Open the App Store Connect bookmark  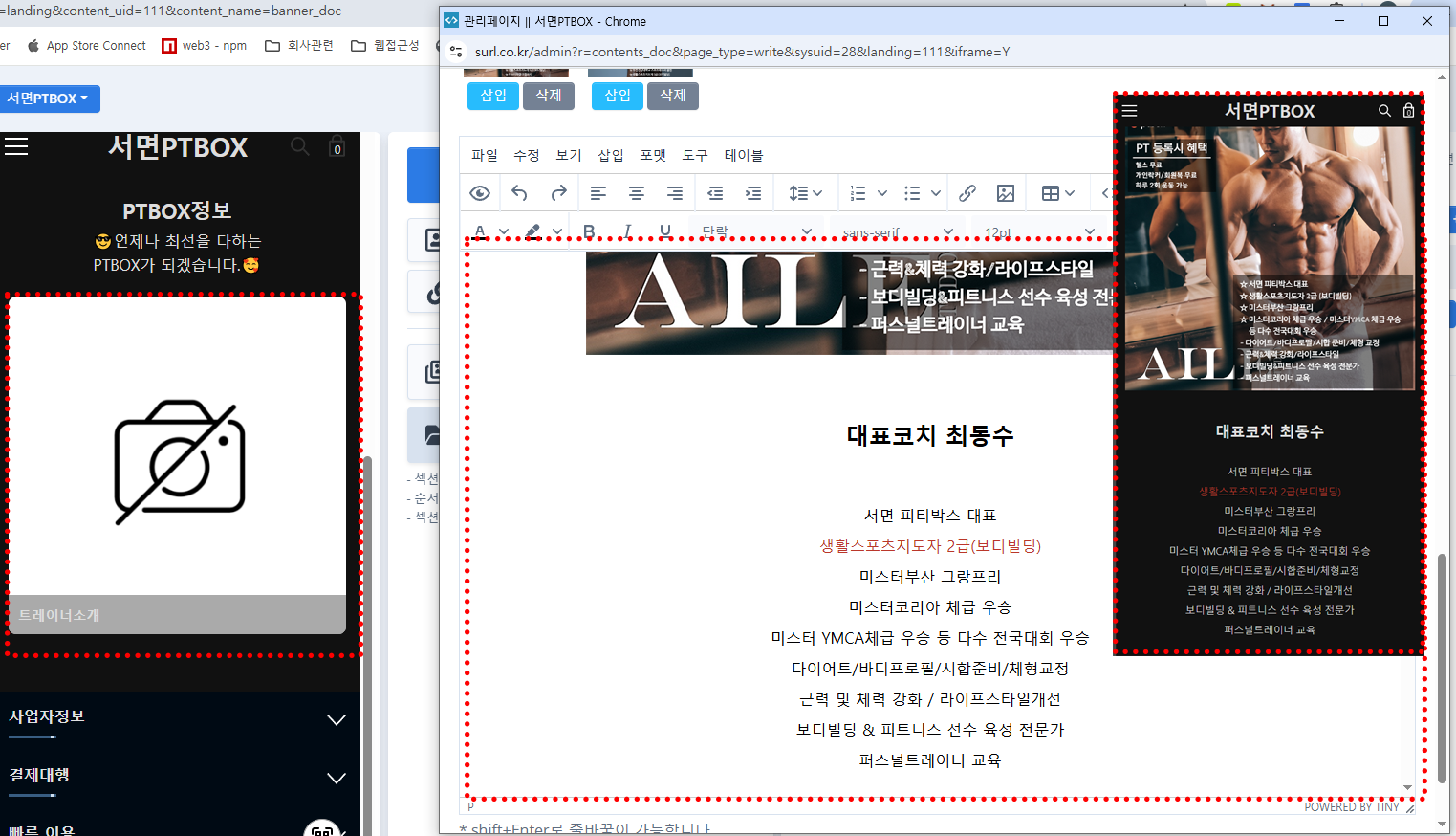coord(87,45)
